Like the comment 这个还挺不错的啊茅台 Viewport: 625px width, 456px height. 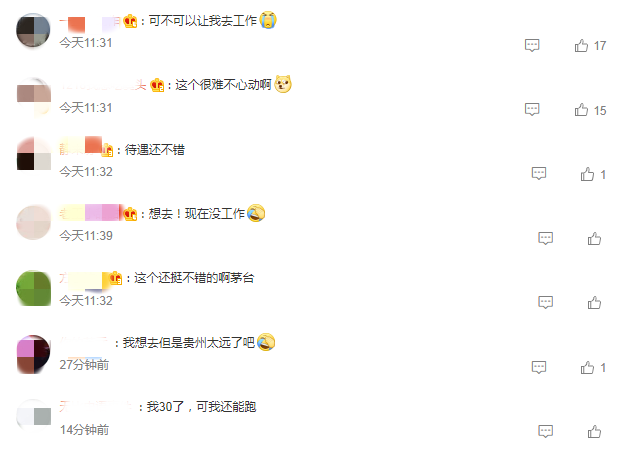click(594, 303)
